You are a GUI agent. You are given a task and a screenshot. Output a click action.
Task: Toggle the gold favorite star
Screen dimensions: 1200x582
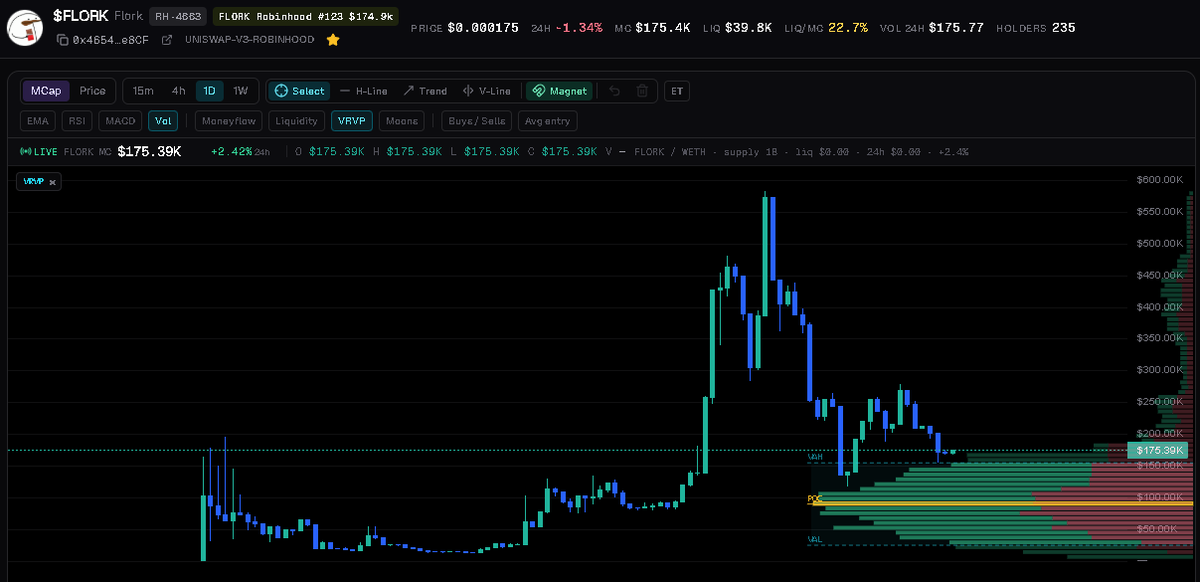[333, 40]
